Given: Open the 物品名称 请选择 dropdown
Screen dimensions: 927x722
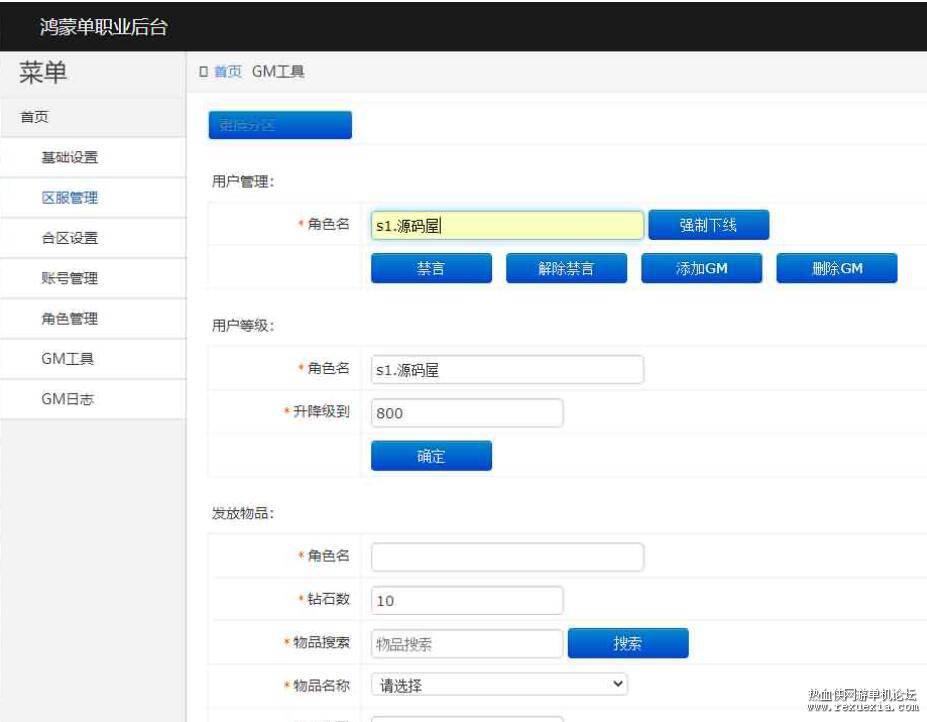Looking at the screenshot, I should click(x=500, y=685).
